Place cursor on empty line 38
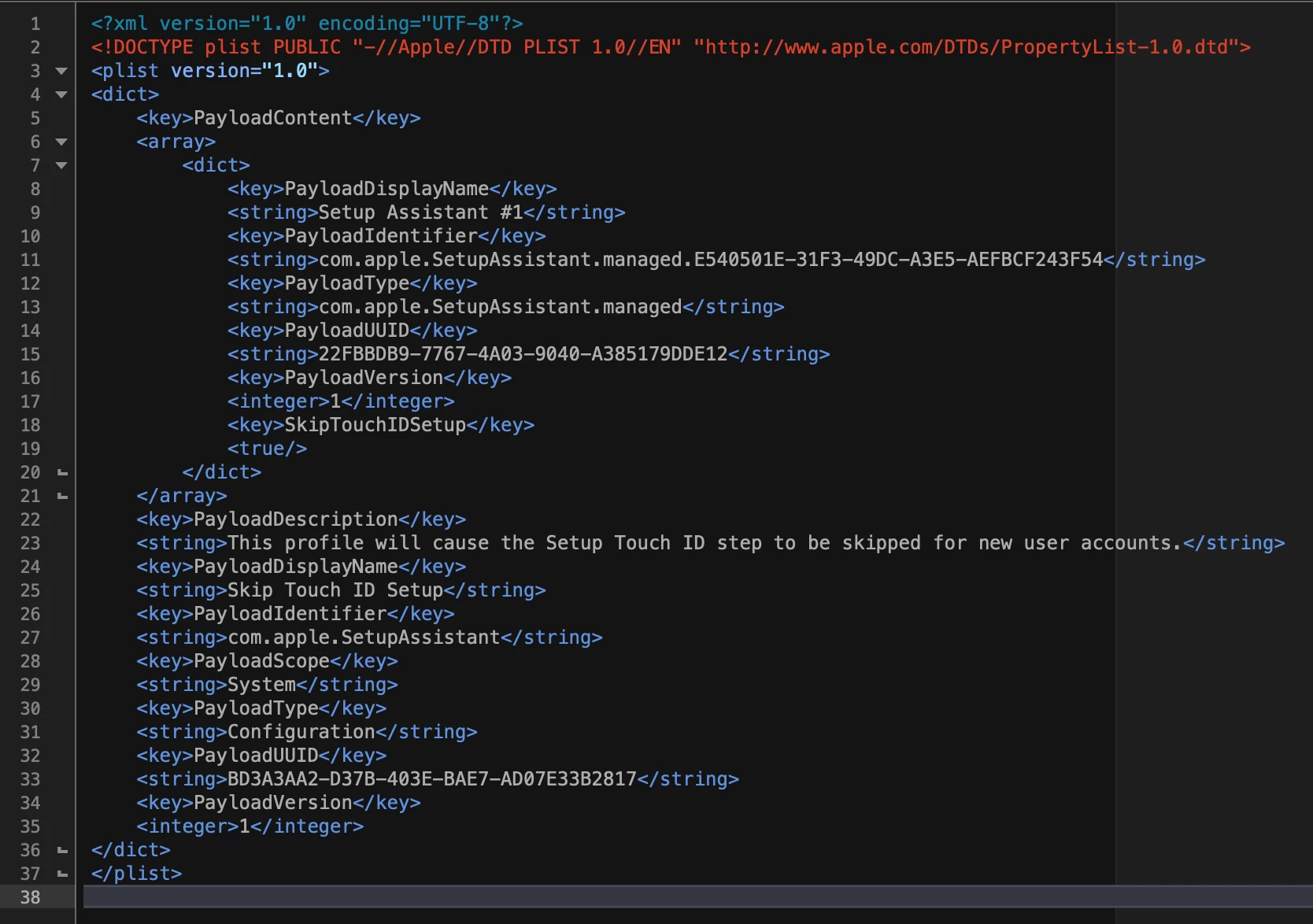 tap(697, 896)
